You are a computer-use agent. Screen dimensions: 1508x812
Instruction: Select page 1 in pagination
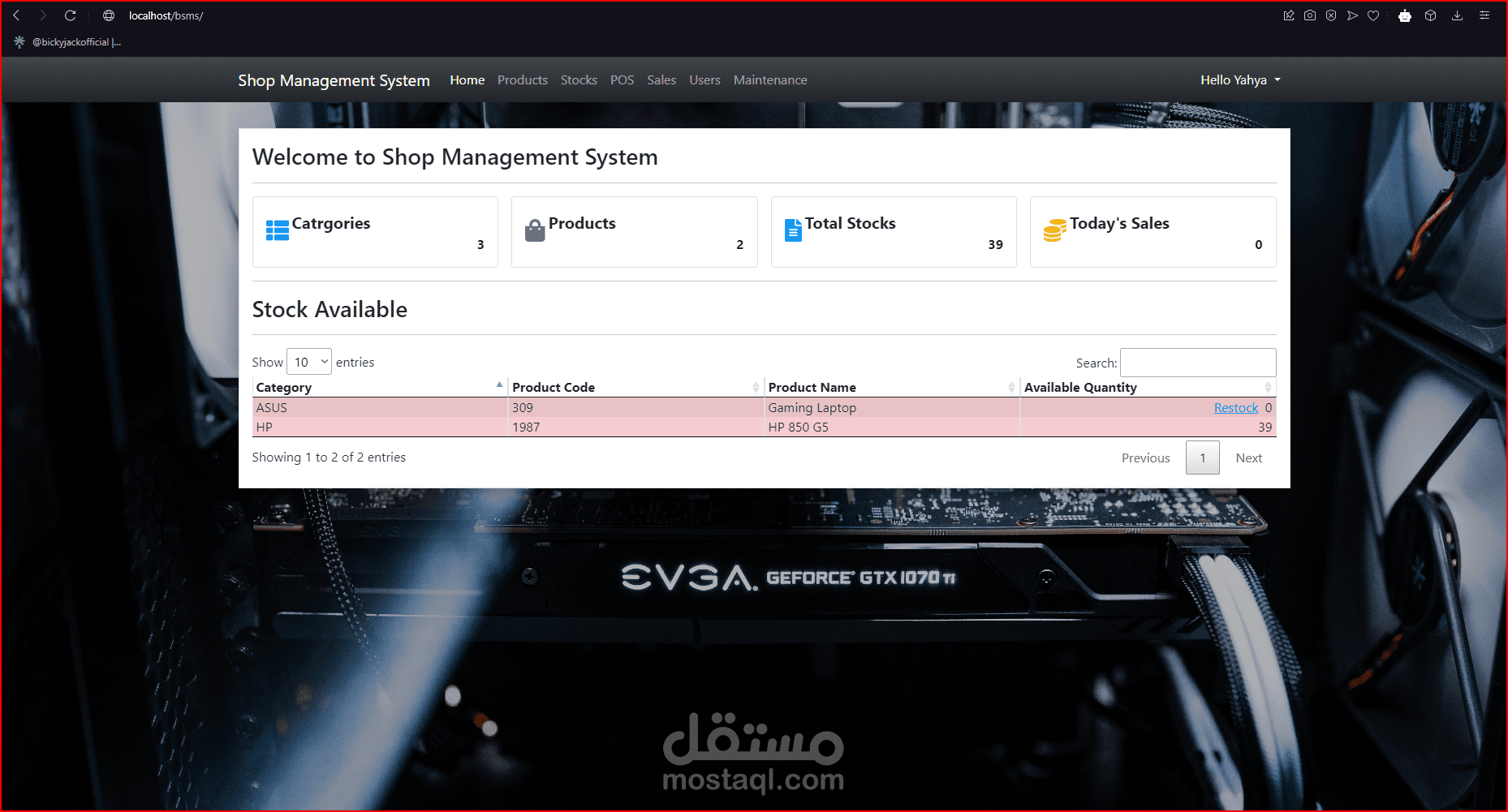click(x=1203, y=458)
